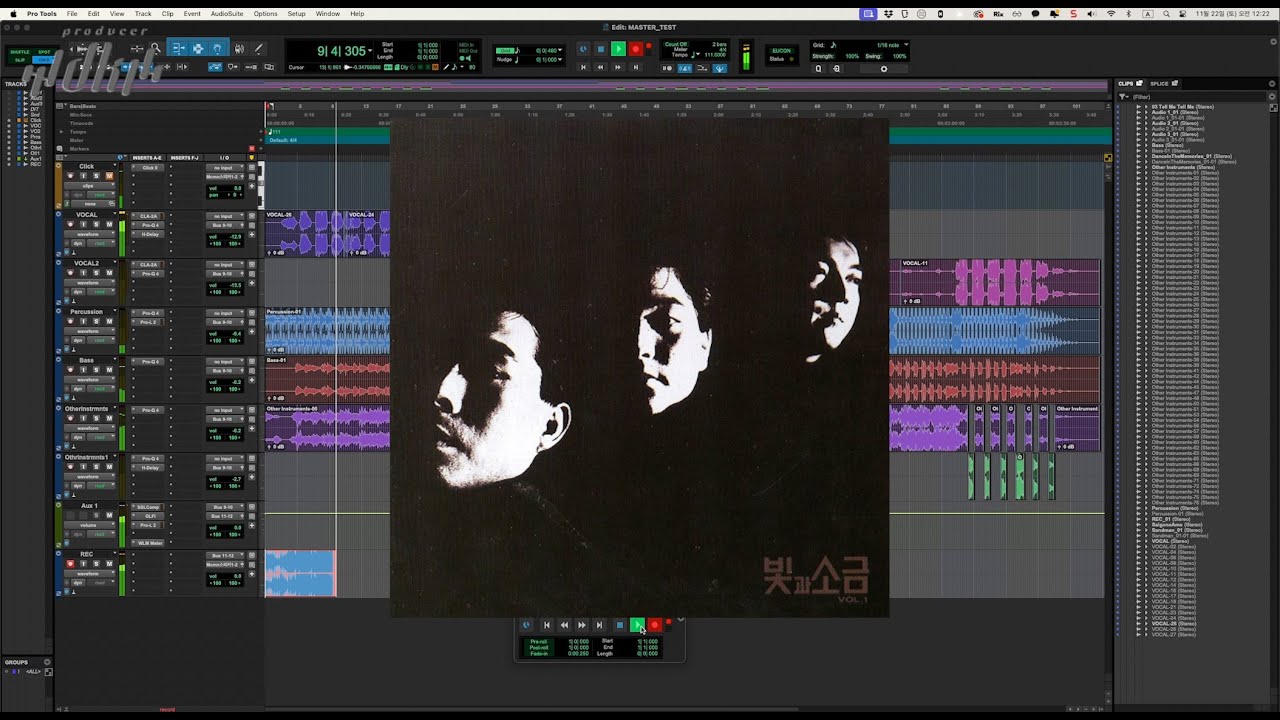1280x720 pixels.
Task: Click the Pro Tools application menu
Action: [42, 14]
